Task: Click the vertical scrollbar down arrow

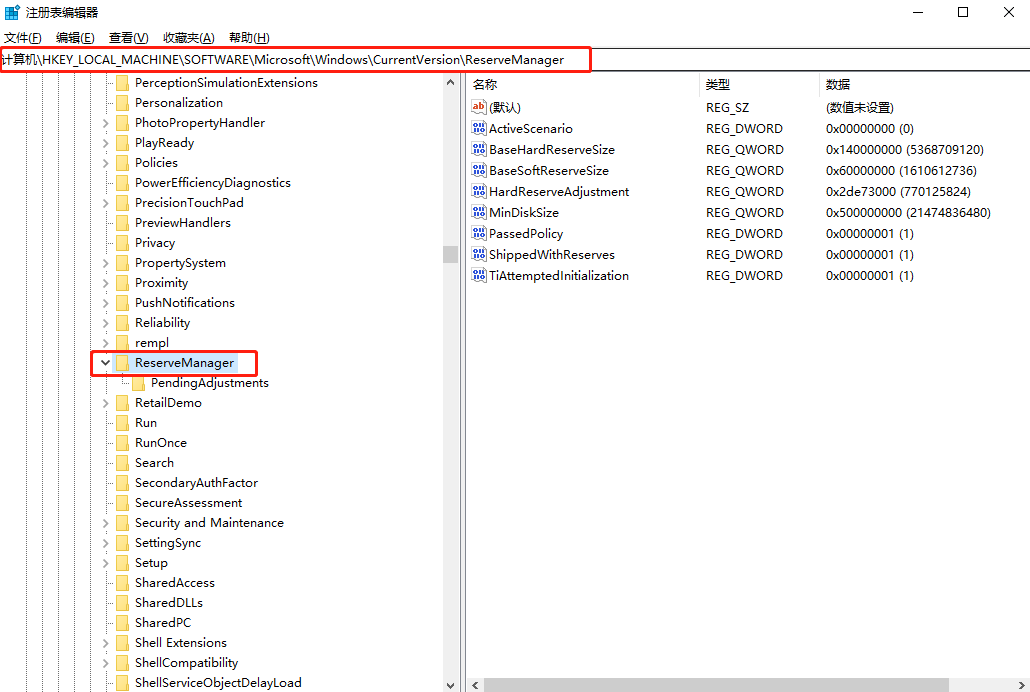Action: pos(450,684)
